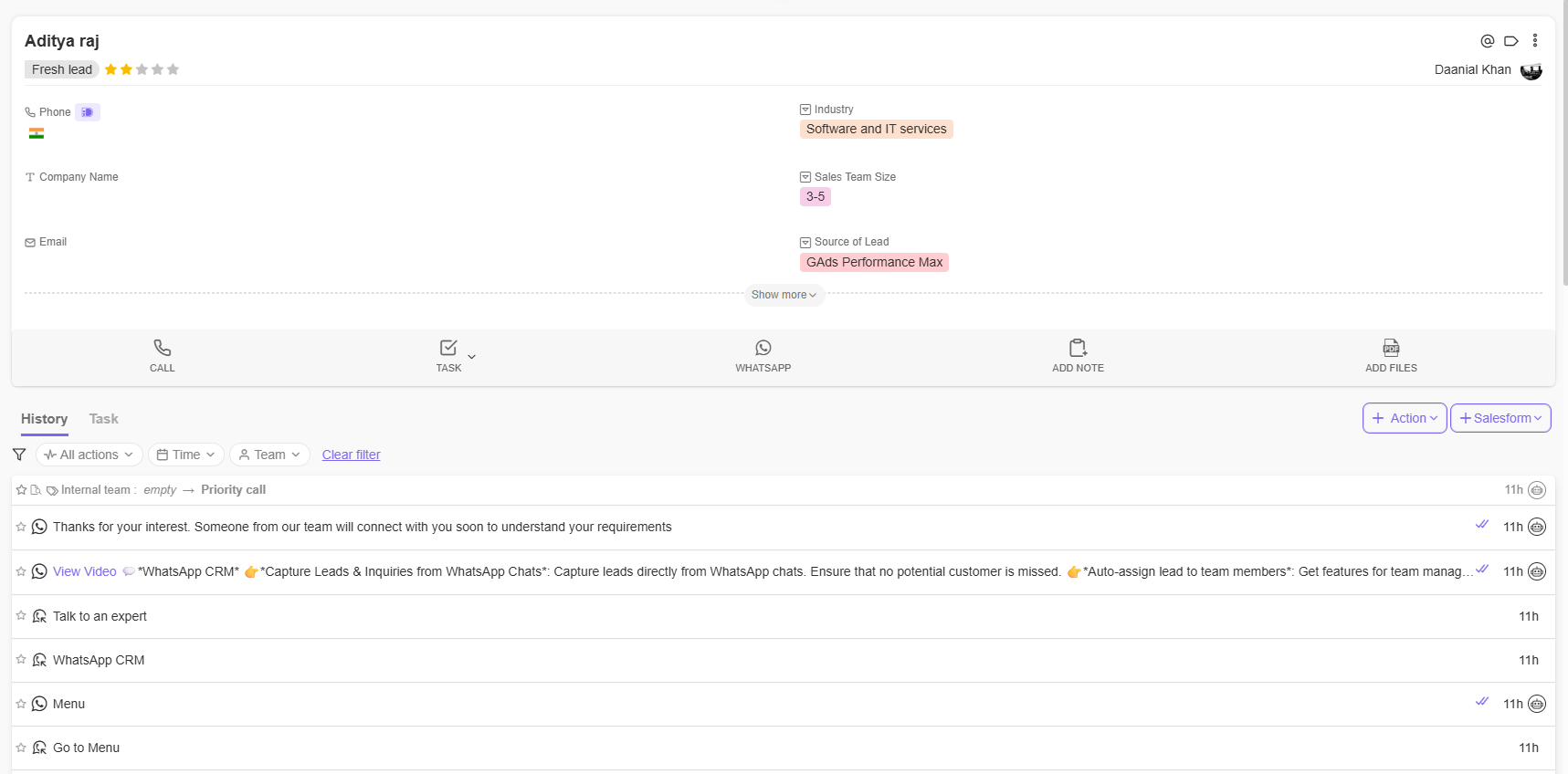
Task: Open the TASK dropdown arrow
Action: pyautogui.click(x=471, y=357)
